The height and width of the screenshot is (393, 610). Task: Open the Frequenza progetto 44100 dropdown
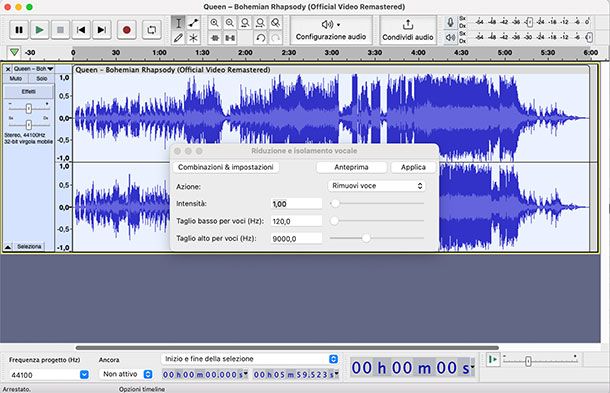[49, 375]
